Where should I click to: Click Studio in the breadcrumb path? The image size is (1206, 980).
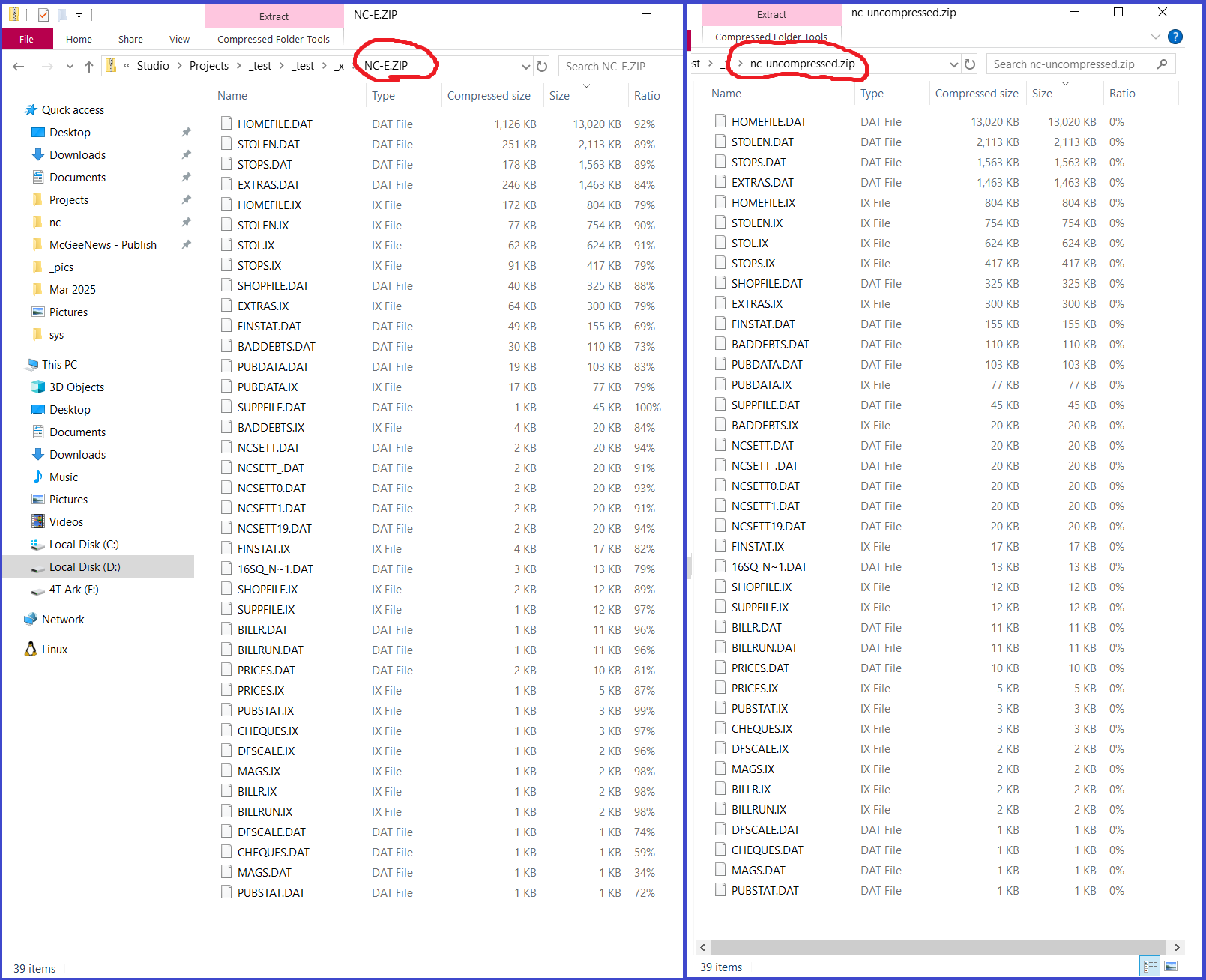tap(153, 66)
